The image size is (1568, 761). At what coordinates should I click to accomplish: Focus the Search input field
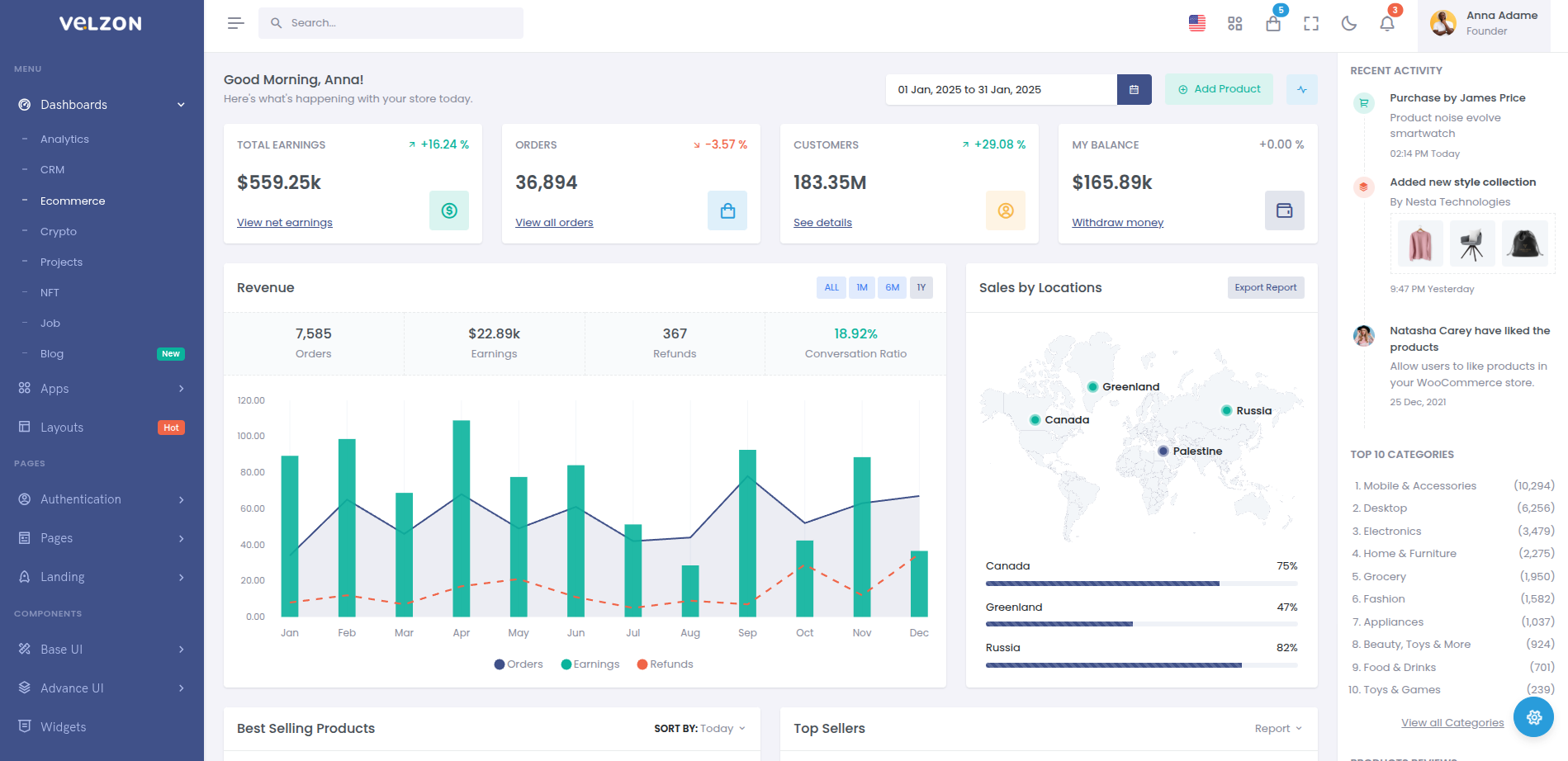(400, 23)
